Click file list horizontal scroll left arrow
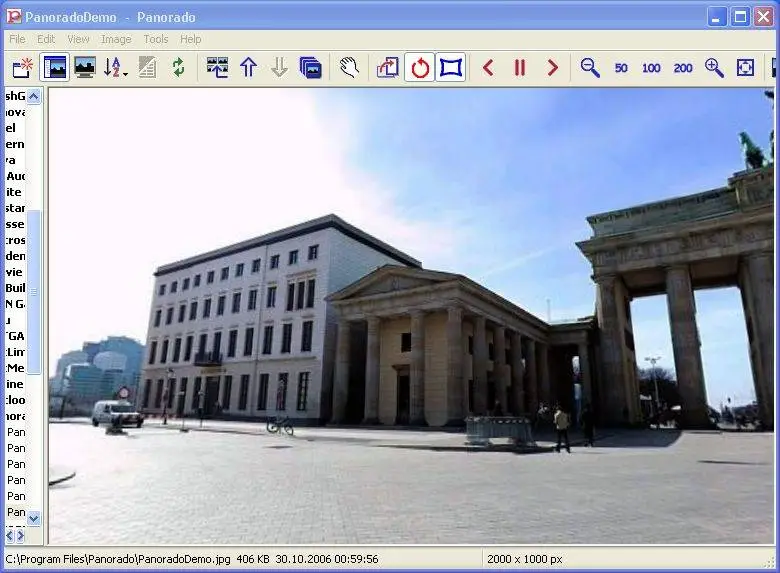The width and height of the screenshot is (780, 573). tap(10, 535)
